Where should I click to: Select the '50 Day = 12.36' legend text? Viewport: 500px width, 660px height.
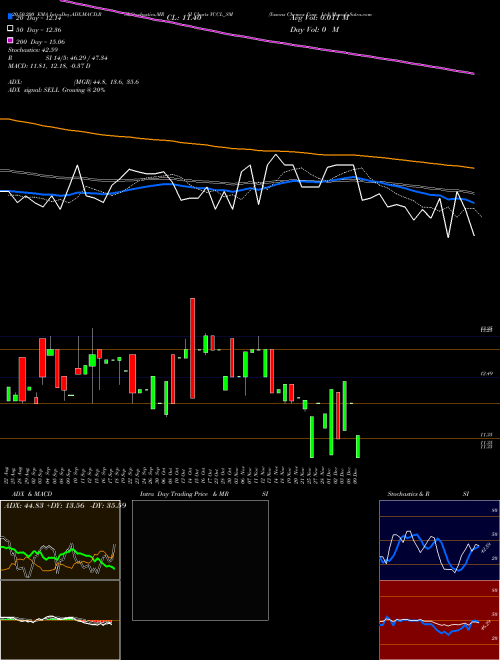[39, 30]
